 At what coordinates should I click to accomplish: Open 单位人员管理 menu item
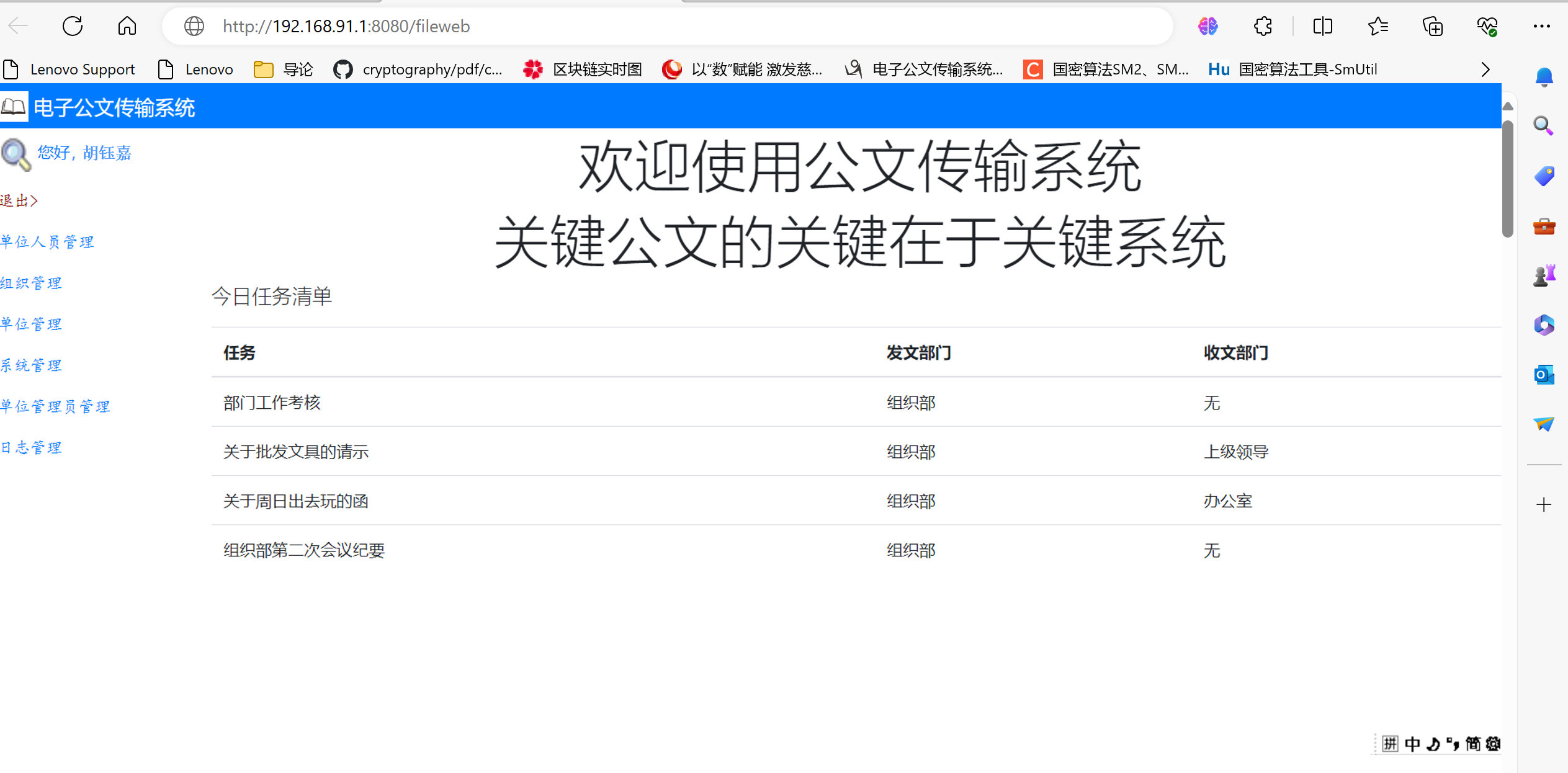[x=47, y=242]
